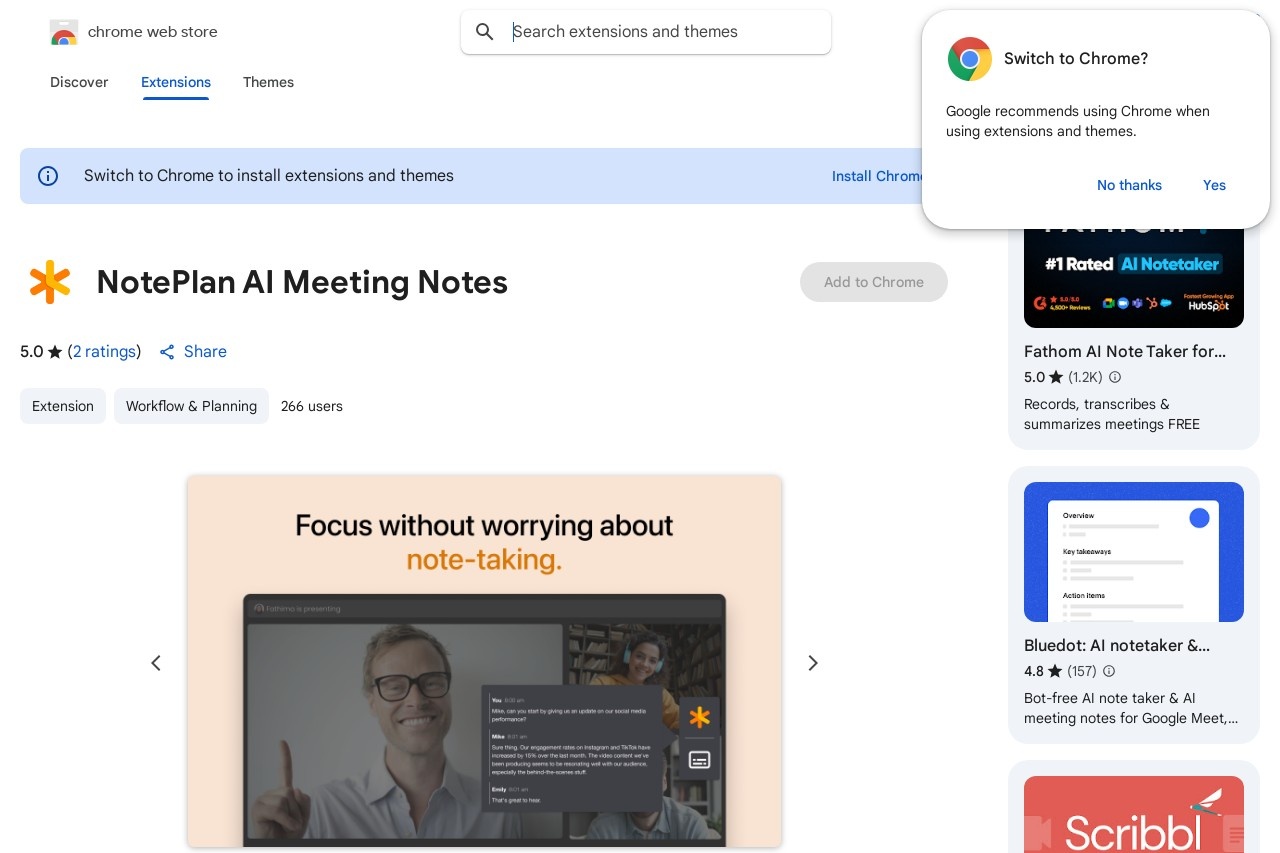Select the Workflow & Planning chip
This screenshot has height=853, width=1280.
(191, 406)
